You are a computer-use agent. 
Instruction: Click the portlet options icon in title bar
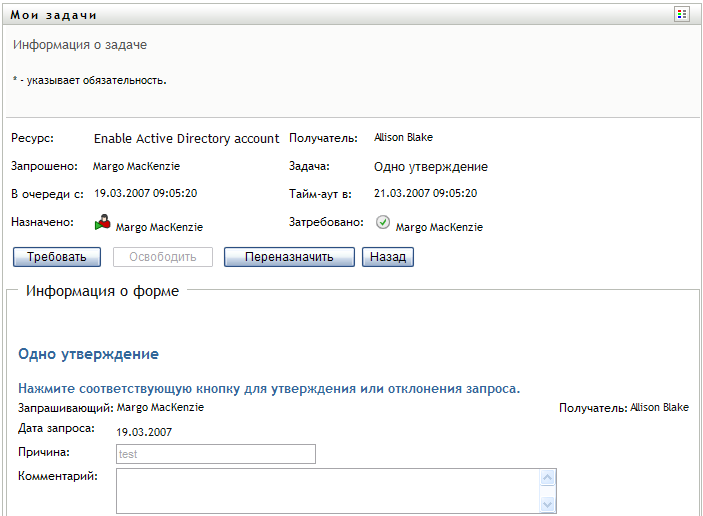click(x=682, y=14)
